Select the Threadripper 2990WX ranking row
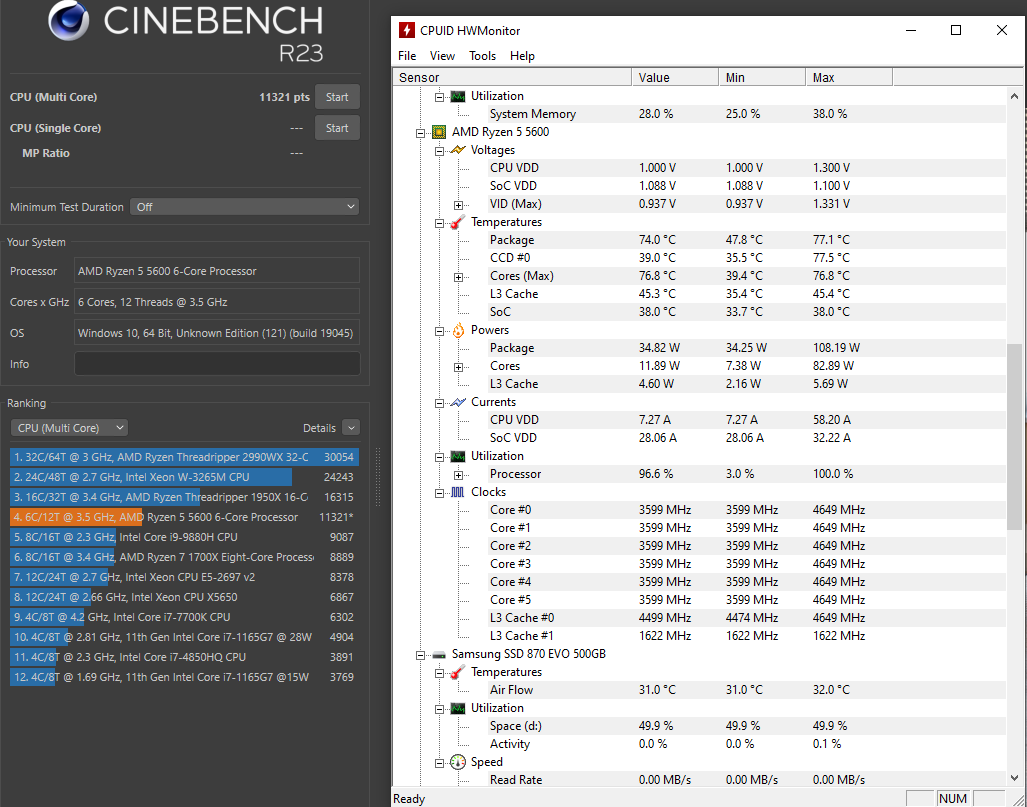 (184, 457)
